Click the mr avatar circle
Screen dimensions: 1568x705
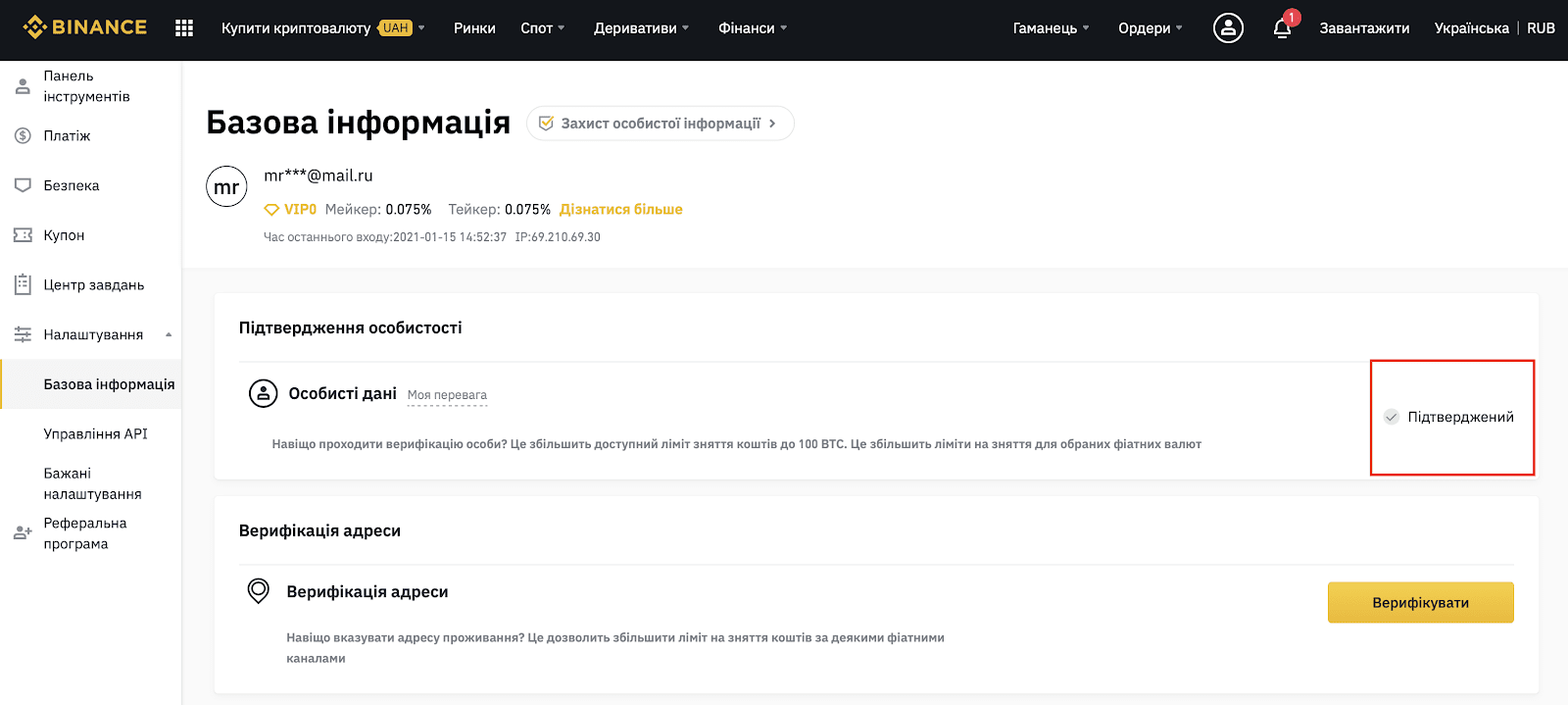(226, 186)
